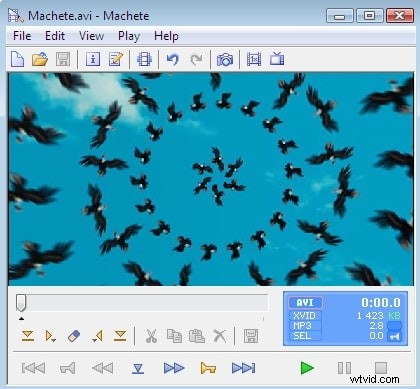This screenshot has width=420, height=389.
Task: Delete selection with the X icon
Action: coord(220,336)
